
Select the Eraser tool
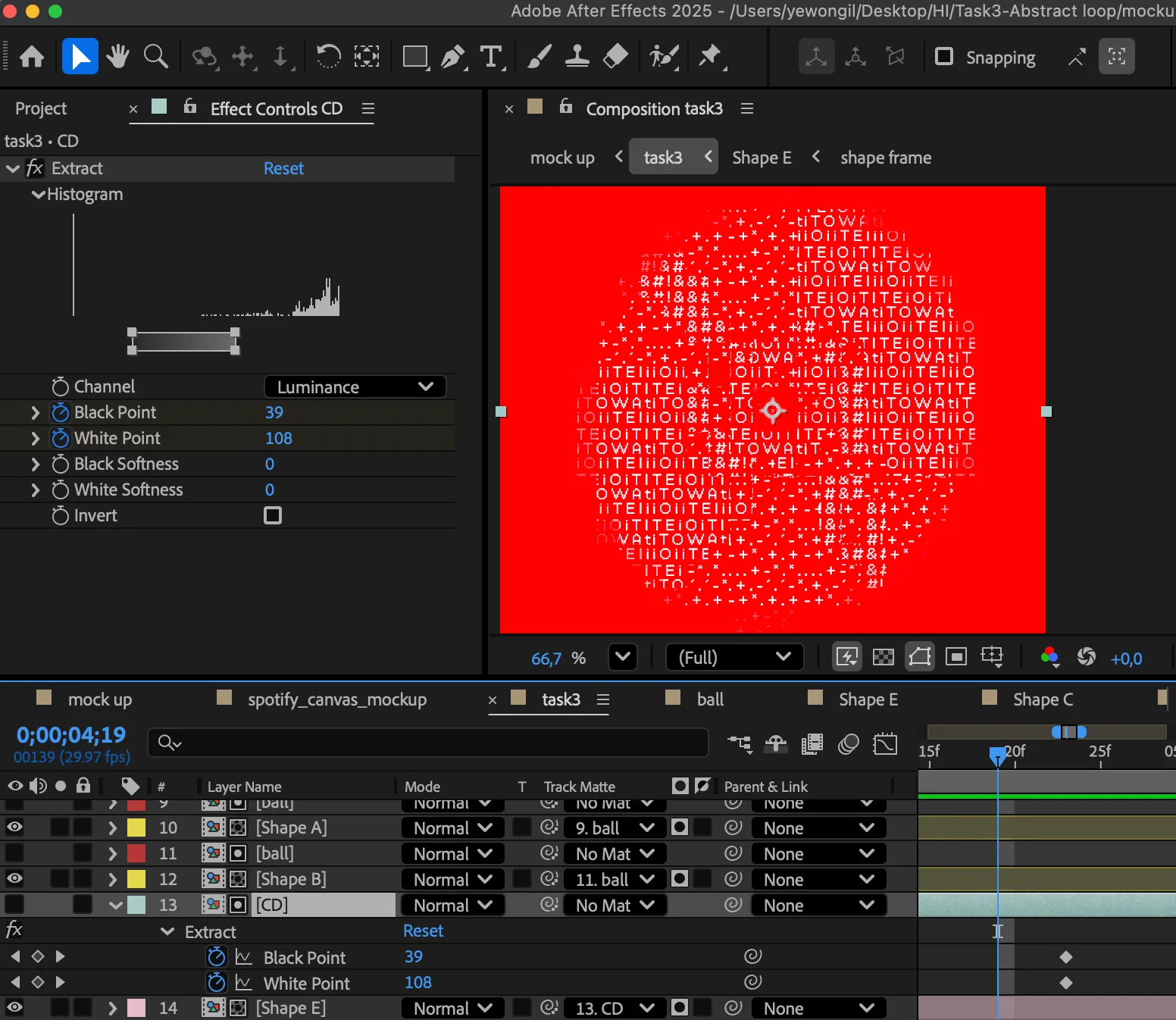pyautogui.click(x=615, y=57)
